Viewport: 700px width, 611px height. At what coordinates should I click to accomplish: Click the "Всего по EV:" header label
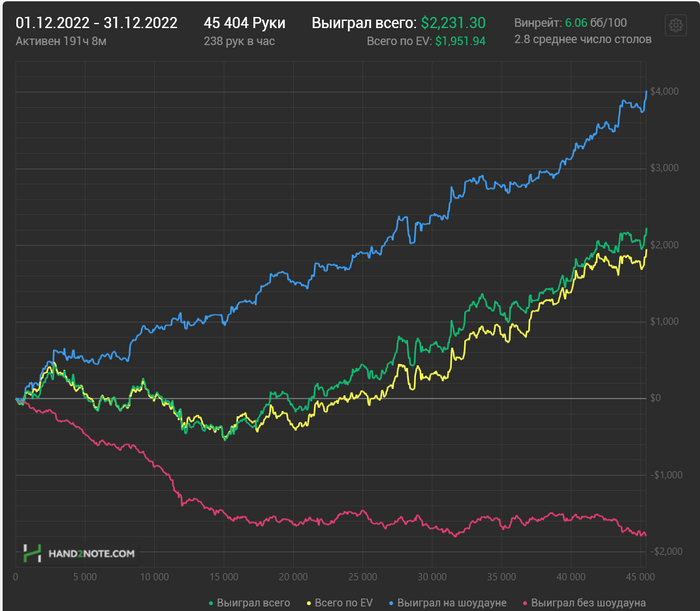point(399,41)
